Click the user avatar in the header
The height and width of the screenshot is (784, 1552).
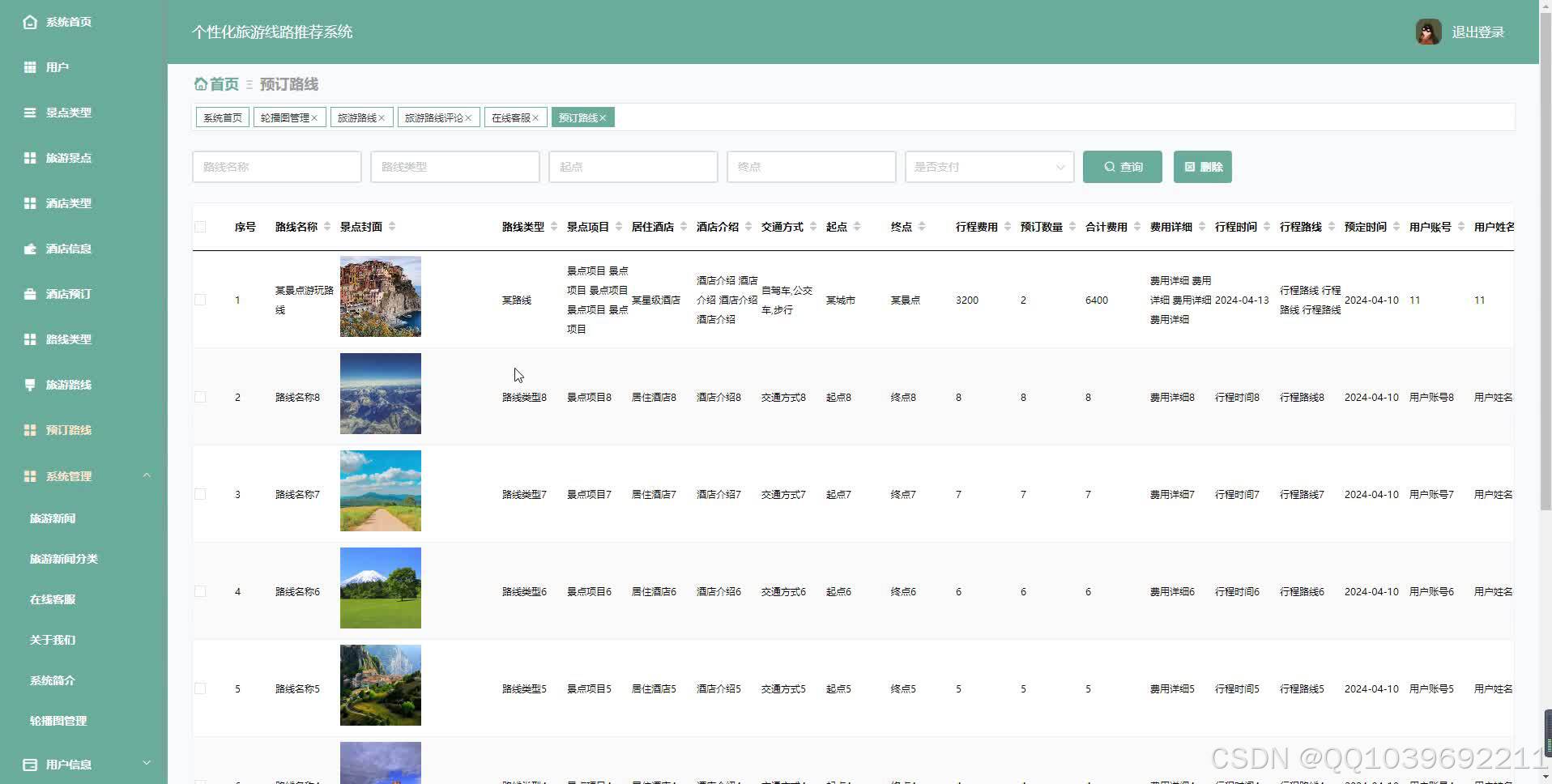click(x=1428, y=32)
